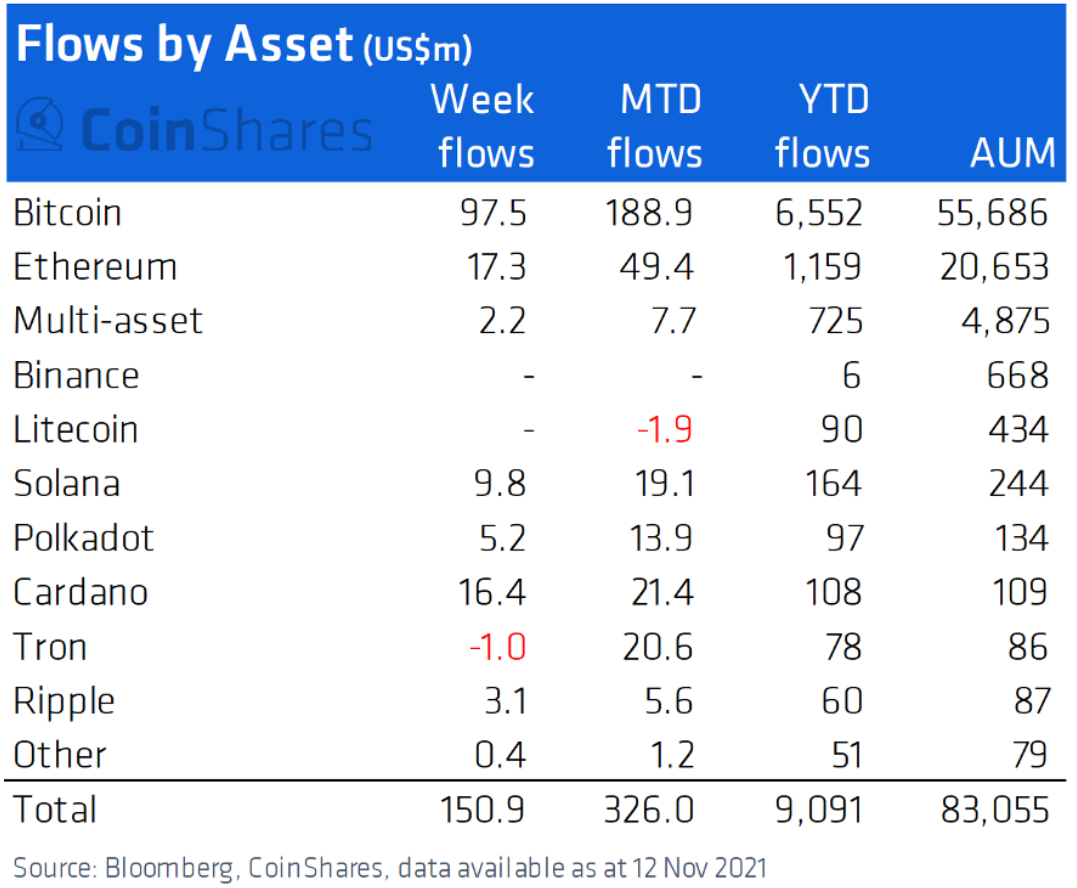Click the Multi-asset row label
The width and height of the screenshot is (1077, 888).
tap(108, 321)
